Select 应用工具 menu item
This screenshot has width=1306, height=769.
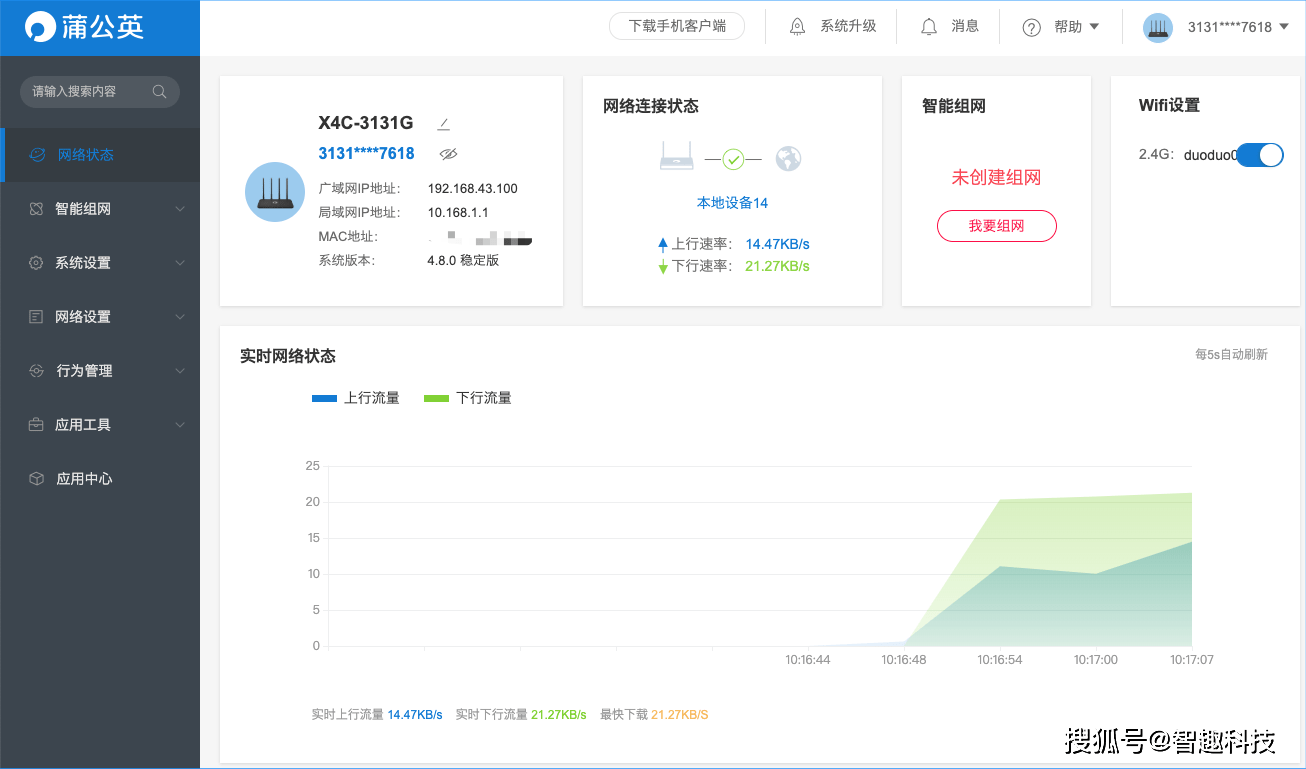tap(100, 425)
